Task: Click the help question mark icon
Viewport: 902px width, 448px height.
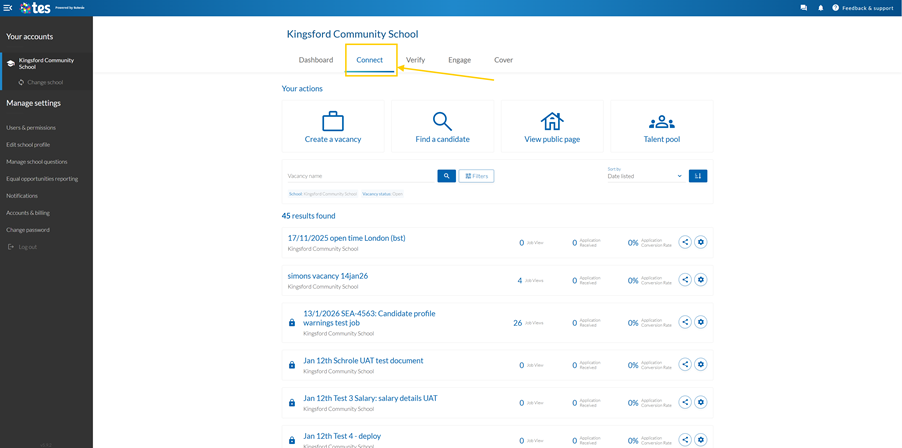Action: [x=835, y=8]
